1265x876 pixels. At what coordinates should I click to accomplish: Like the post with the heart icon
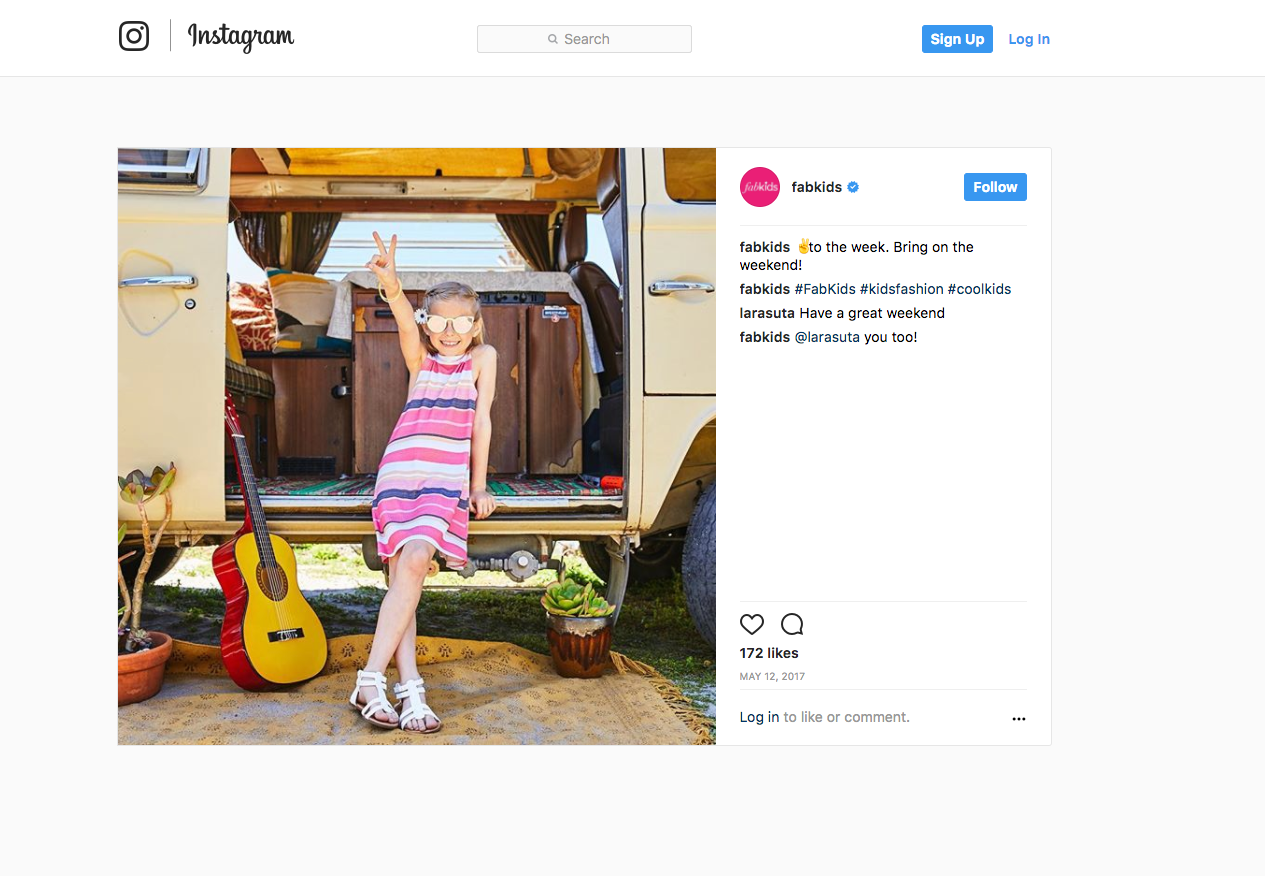(x=752, y=625)
